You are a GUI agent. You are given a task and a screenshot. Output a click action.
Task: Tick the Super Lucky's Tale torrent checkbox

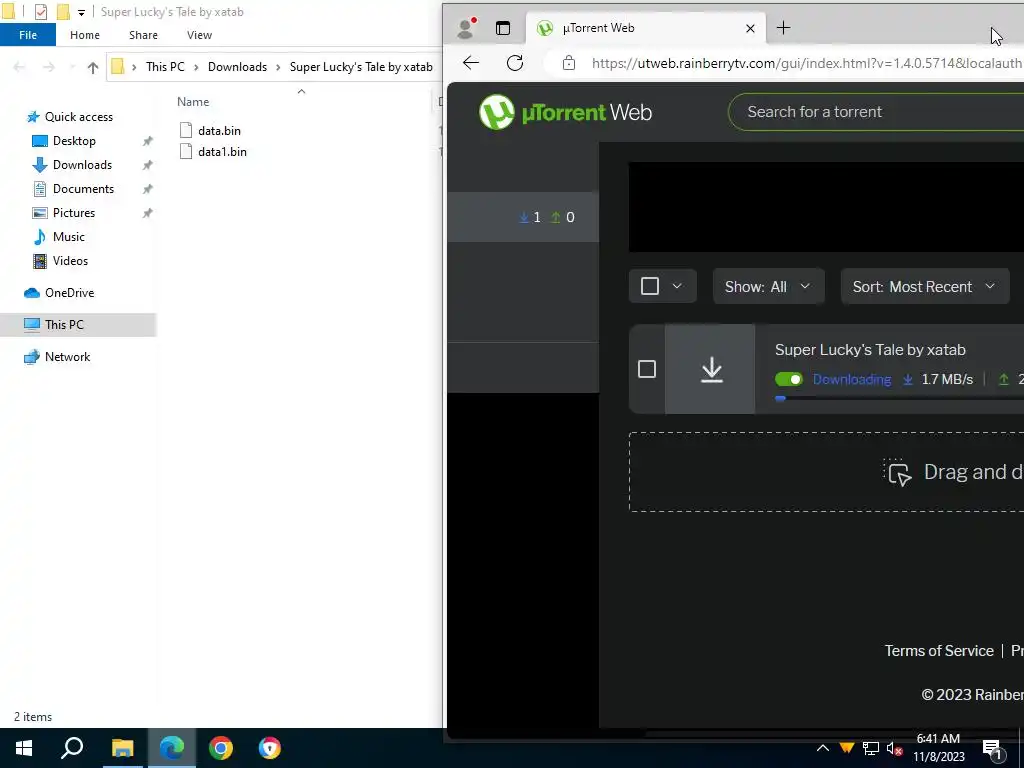point(647,369)
